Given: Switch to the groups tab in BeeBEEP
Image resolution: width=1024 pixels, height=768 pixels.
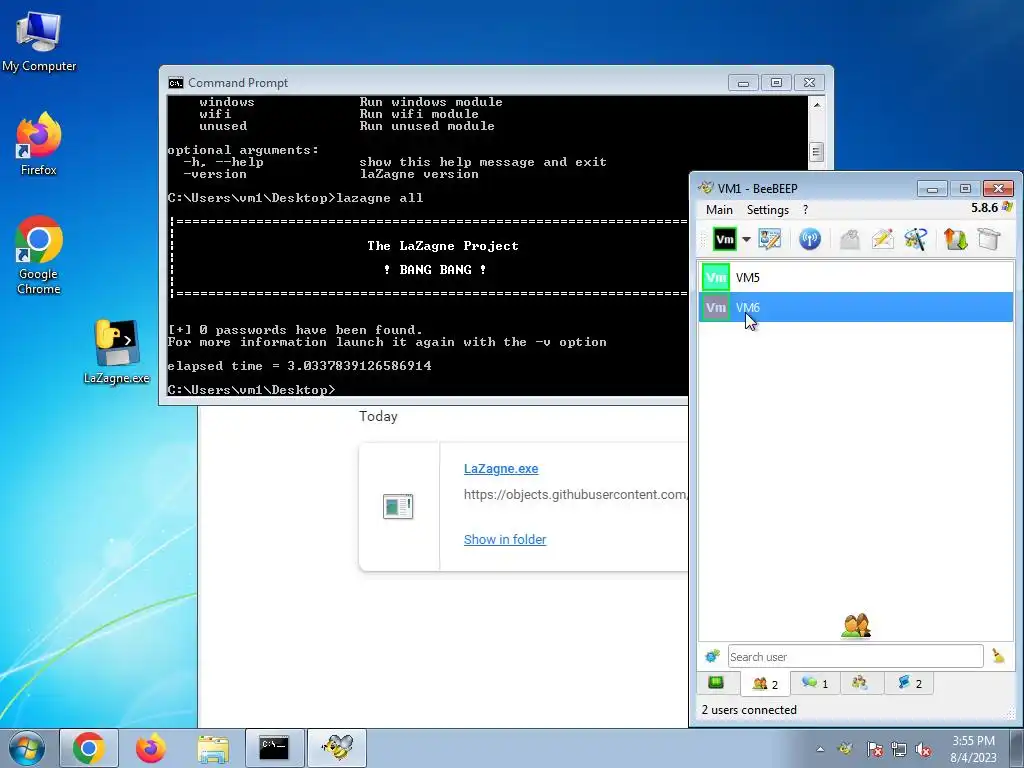Looking at the screenshot, I should click(x=860, y=682).
